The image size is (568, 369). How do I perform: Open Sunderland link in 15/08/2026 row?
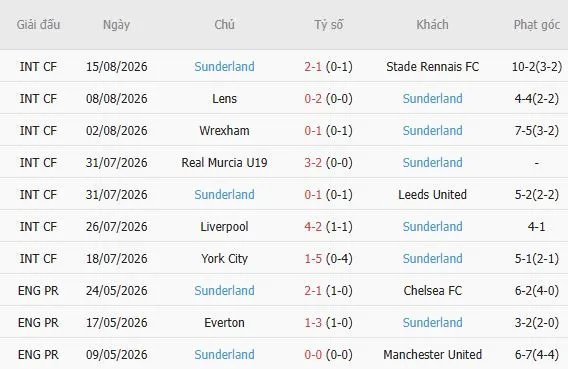pyautogui.click(x=224, y=67)
